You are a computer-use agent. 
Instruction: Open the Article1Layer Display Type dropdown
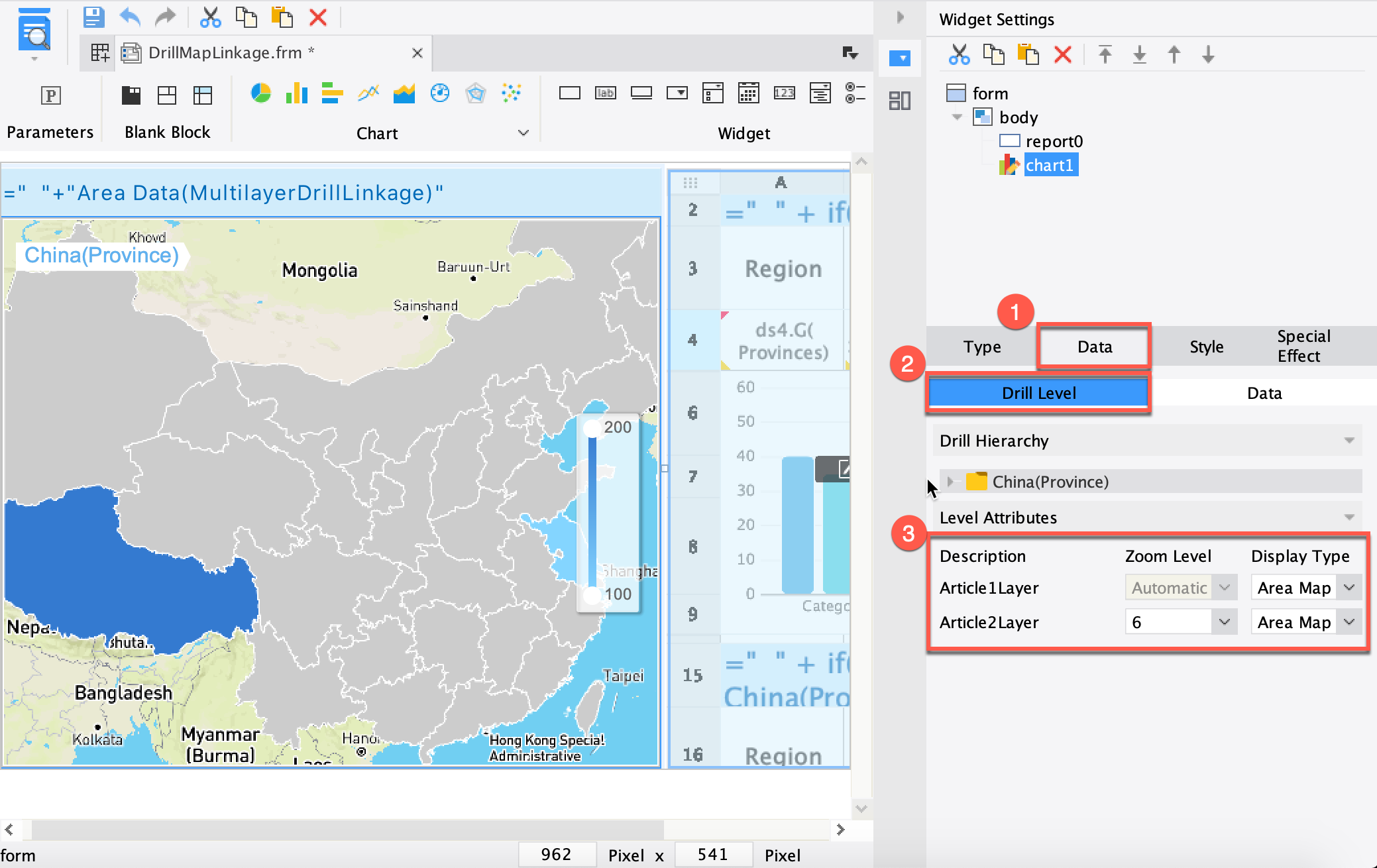tap(1349, 587)
